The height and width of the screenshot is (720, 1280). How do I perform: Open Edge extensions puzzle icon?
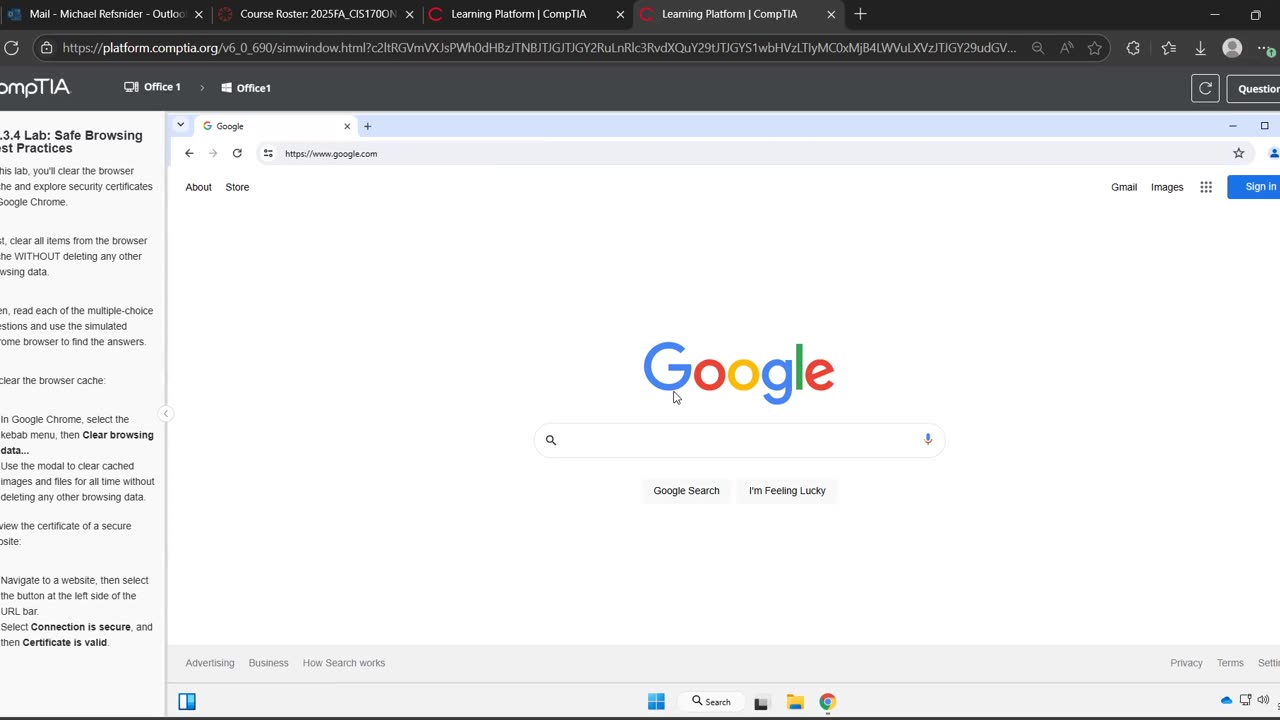click(x=1133, y=47)
